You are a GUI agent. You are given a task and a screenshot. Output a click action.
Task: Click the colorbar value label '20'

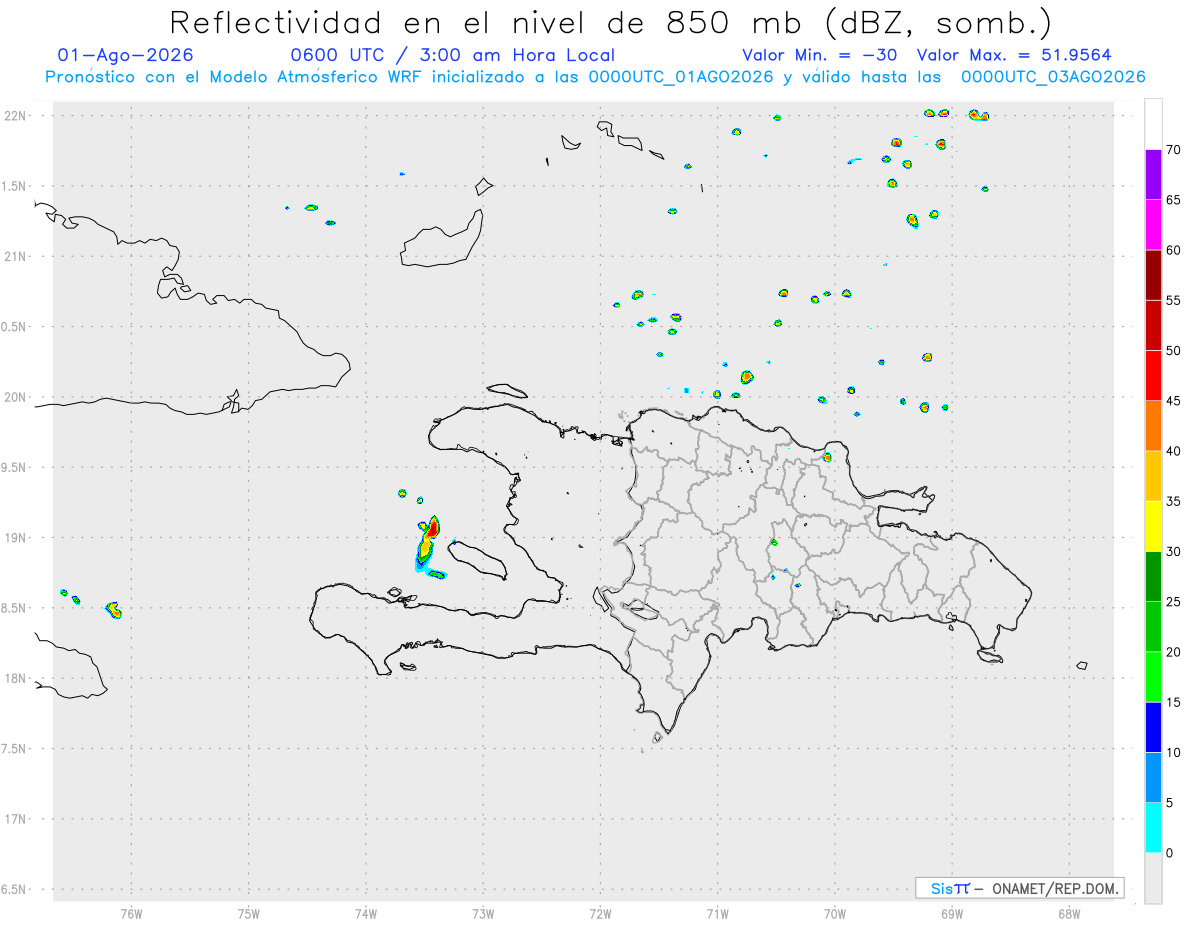pos(1173,652)
